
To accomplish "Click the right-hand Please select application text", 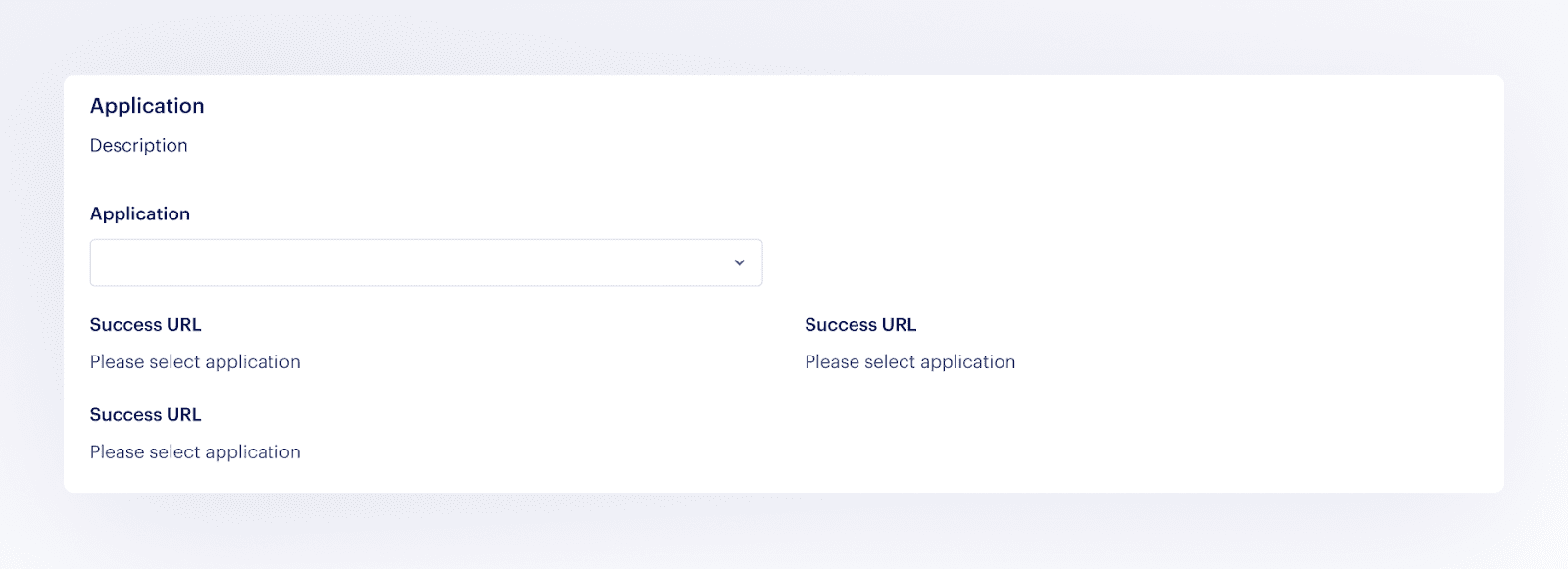I will [909, 361].
